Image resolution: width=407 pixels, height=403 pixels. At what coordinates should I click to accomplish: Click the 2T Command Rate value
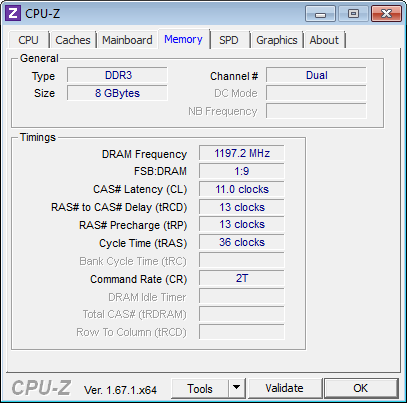pos(242,278)
